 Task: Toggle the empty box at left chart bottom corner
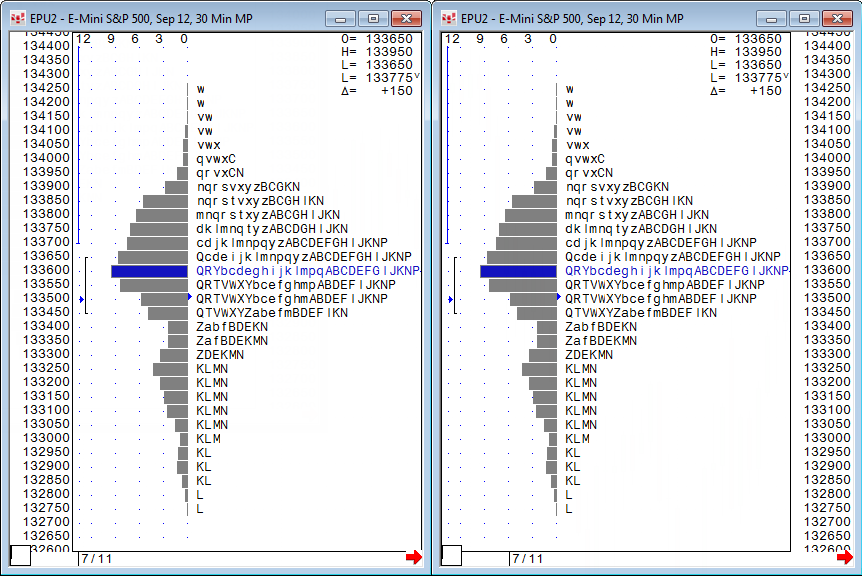(x=20, y=556)
